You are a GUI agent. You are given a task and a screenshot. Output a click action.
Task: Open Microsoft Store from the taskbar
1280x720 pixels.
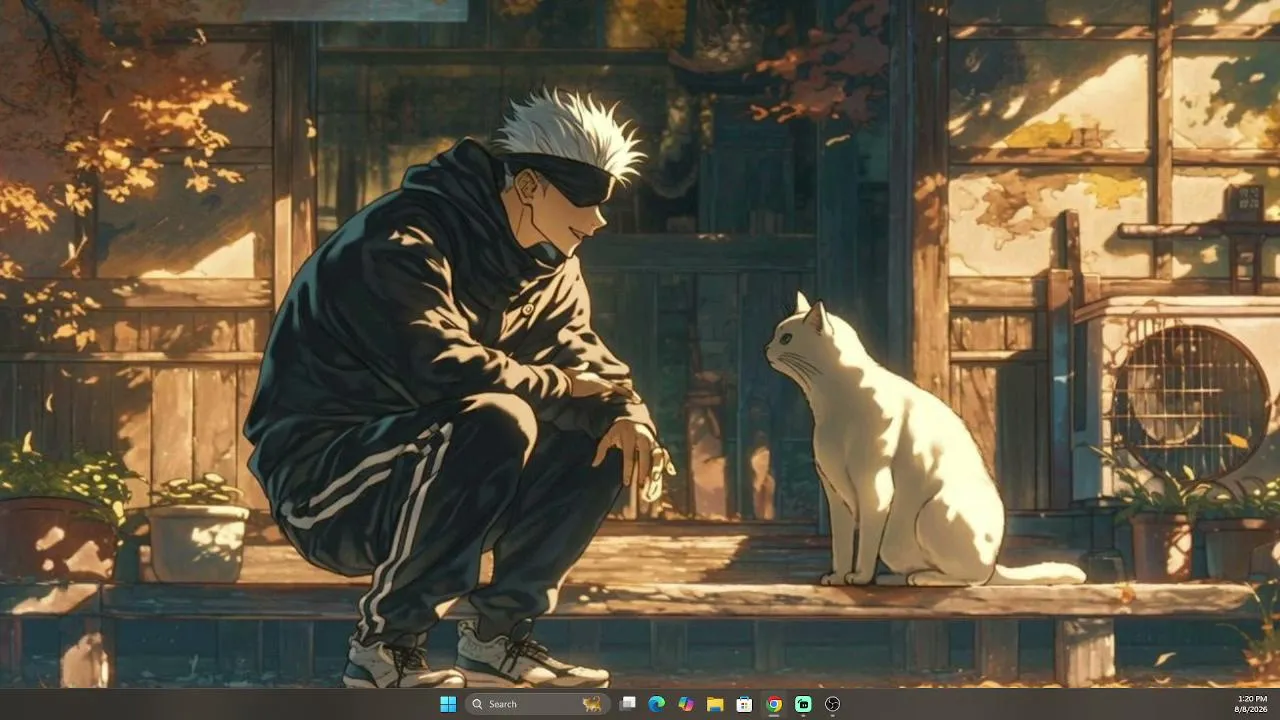(x=744, y=704)
